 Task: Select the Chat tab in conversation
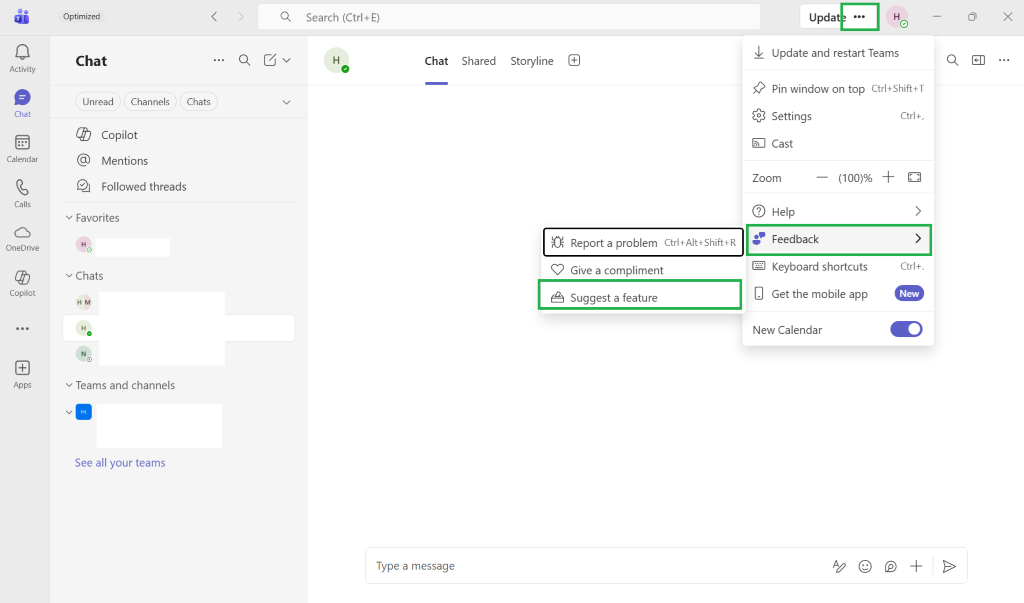point(436,61)
